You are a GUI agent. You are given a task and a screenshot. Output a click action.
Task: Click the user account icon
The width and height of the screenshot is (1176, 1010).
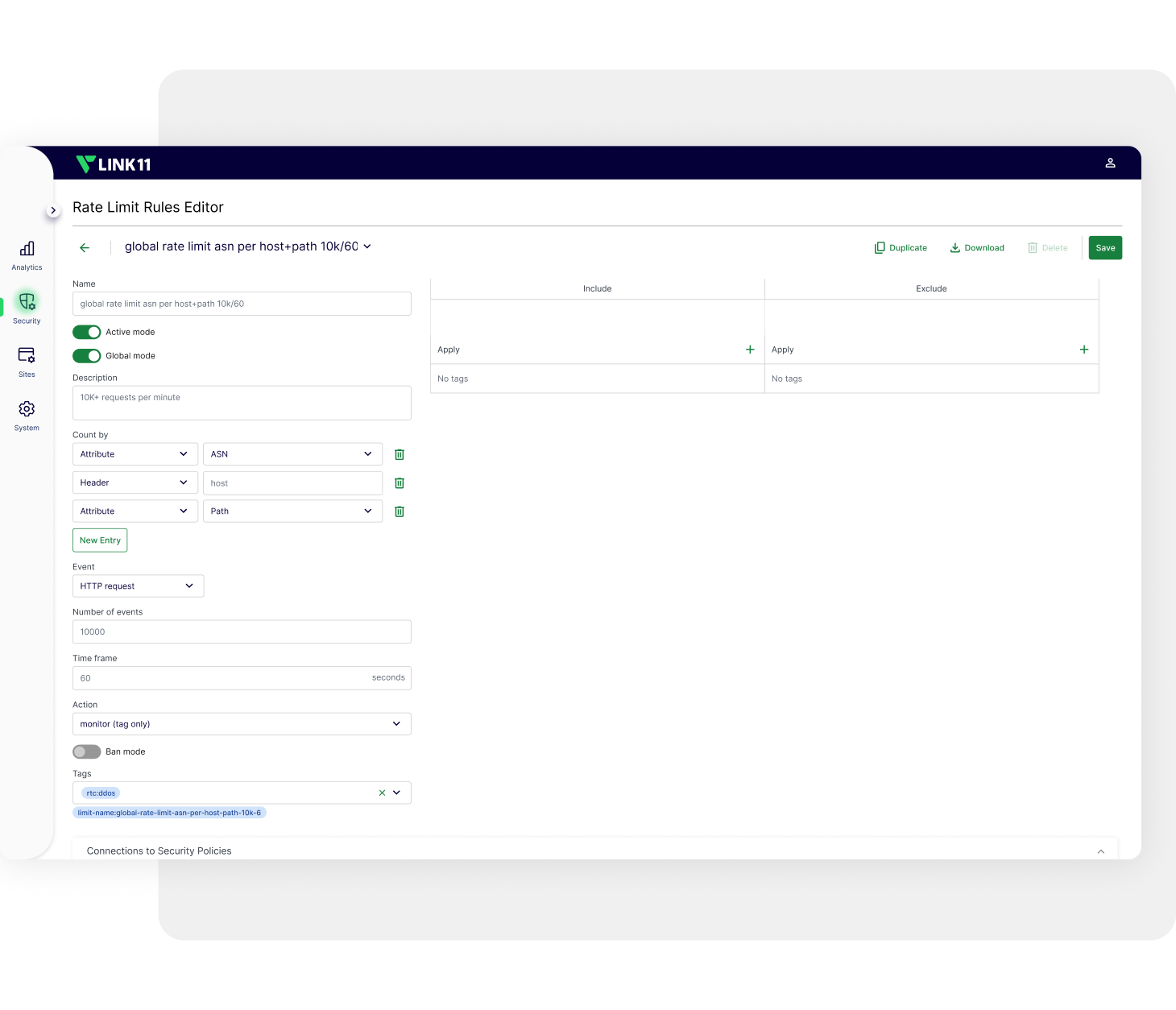[x=1110, y=163]
